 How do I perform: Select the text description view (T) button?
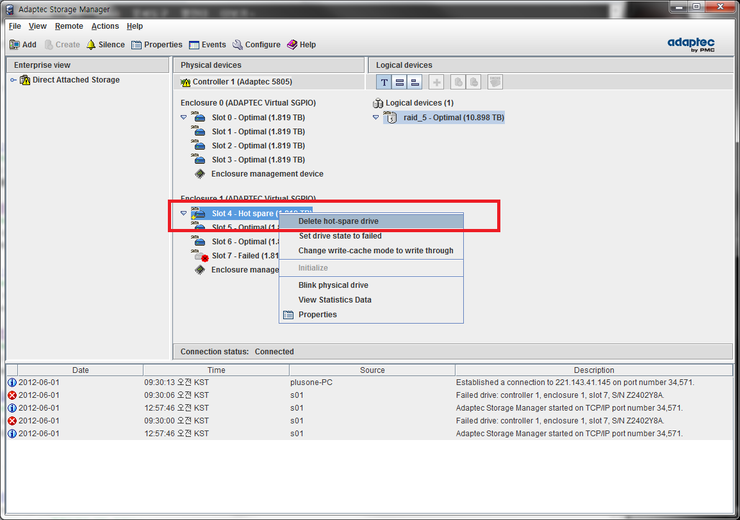pos(384,82)
